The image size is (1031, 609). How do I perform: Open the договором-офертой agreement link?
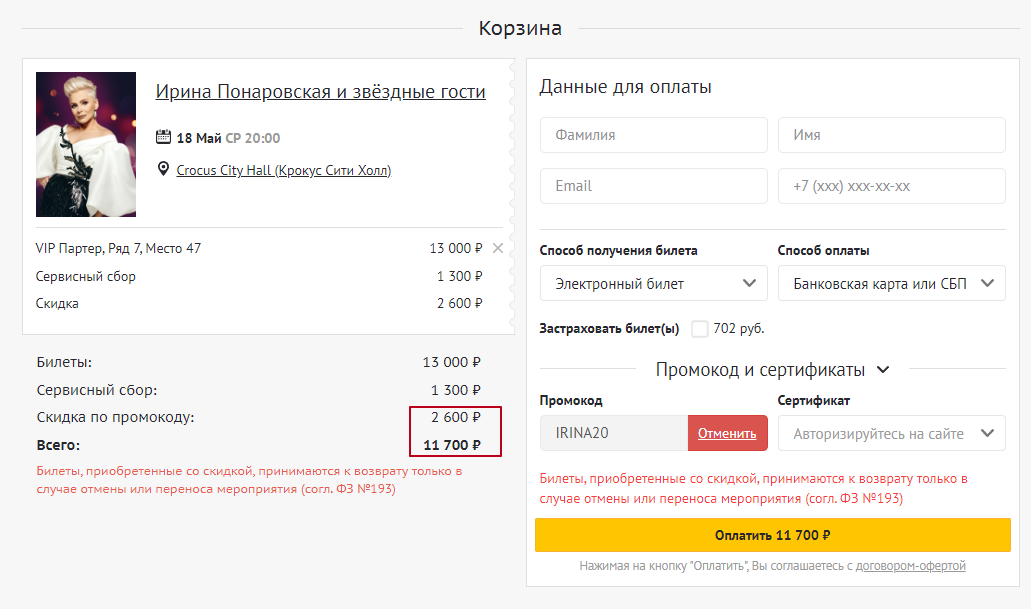click(x=911, y=566)
